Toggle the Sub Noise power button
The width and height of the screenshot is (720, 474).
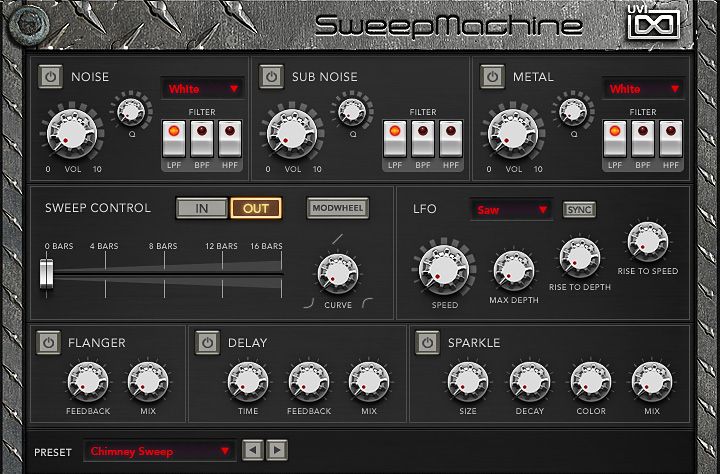[270, 77]
